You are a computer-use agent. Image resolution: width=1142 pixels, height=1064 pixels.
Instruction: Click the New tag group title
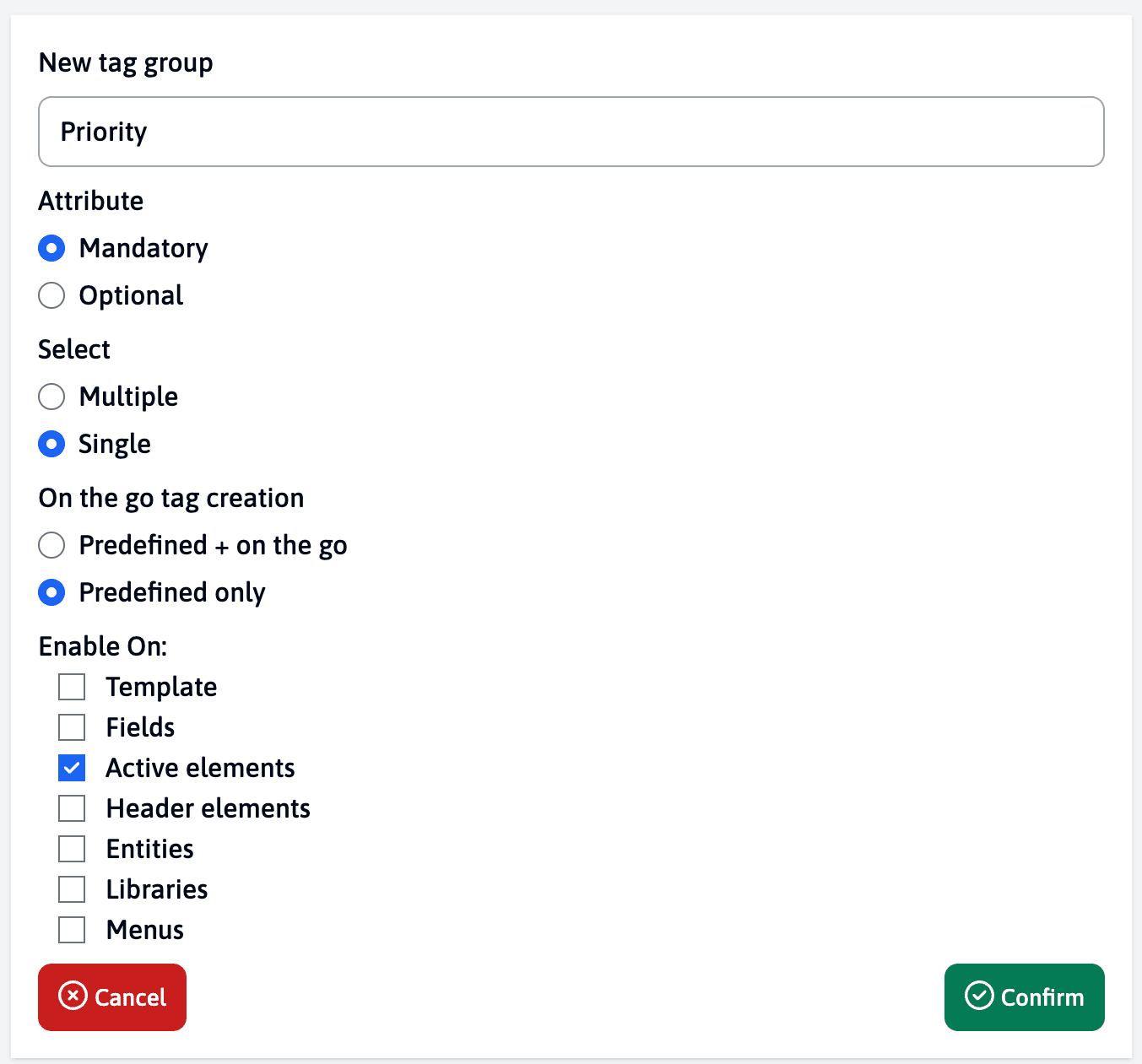[x=125, y=62]
